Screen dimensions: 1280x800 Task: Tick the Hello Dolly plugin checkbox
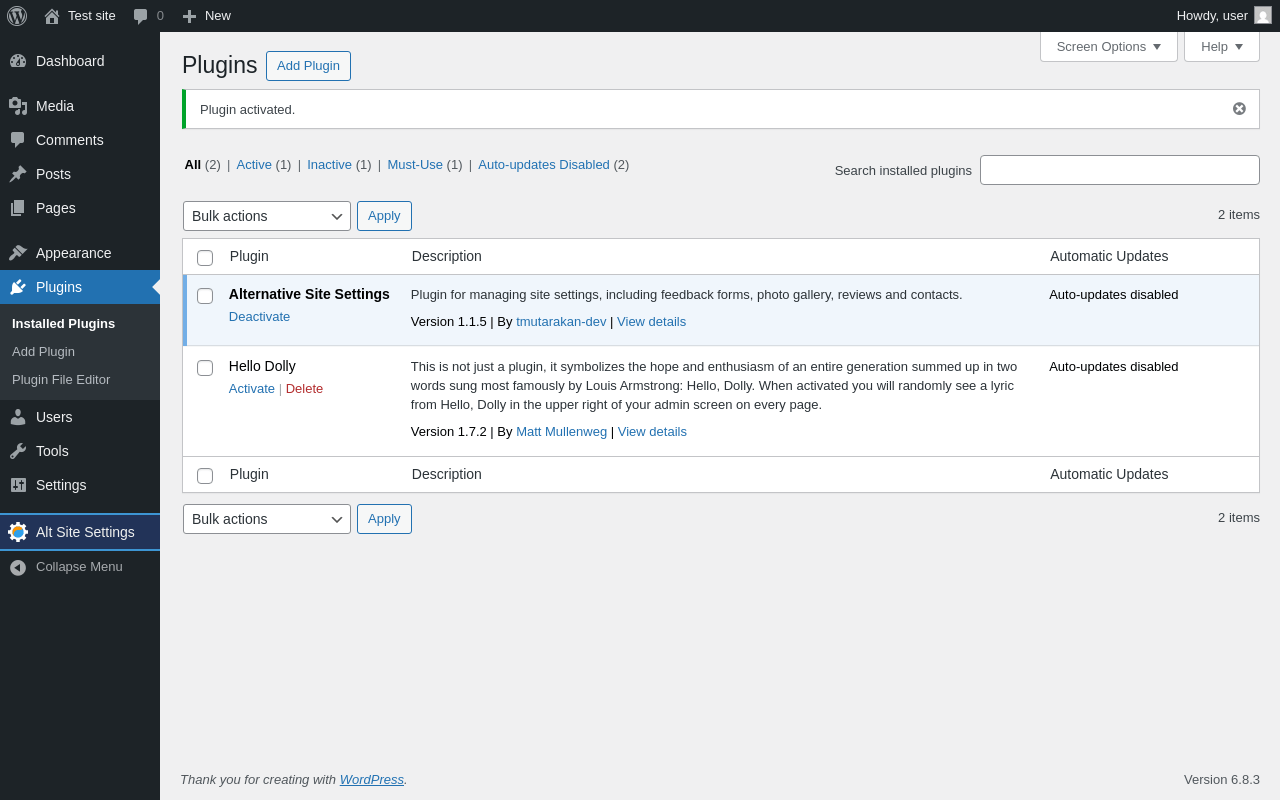(x=205, y=368)
